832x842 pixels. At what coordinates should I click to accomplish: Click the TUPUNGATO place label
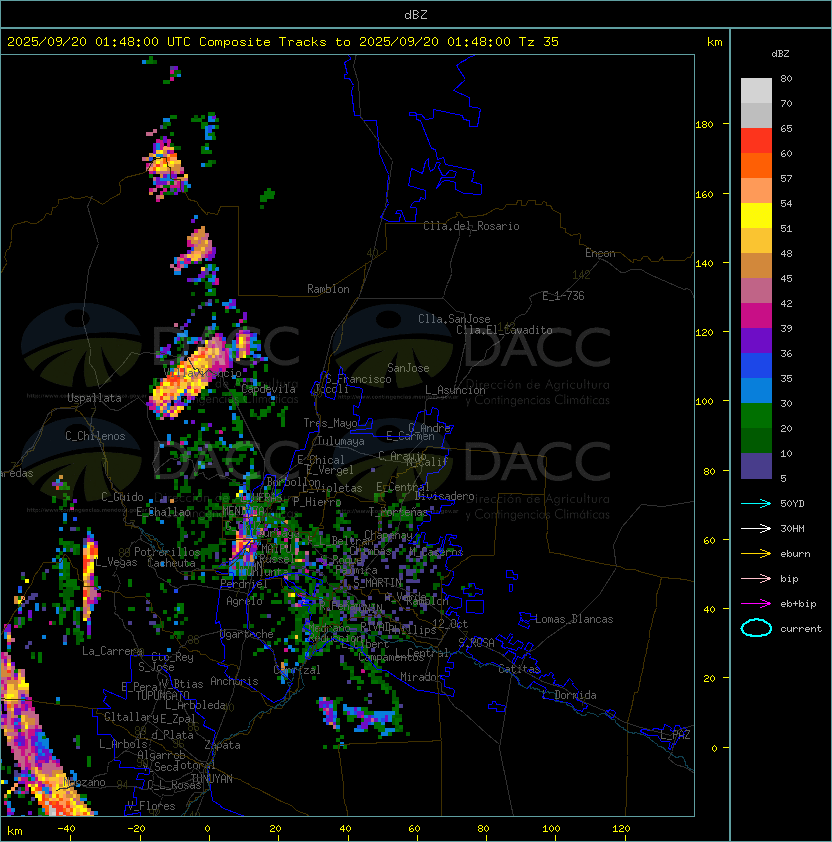(x=163, y=695)
